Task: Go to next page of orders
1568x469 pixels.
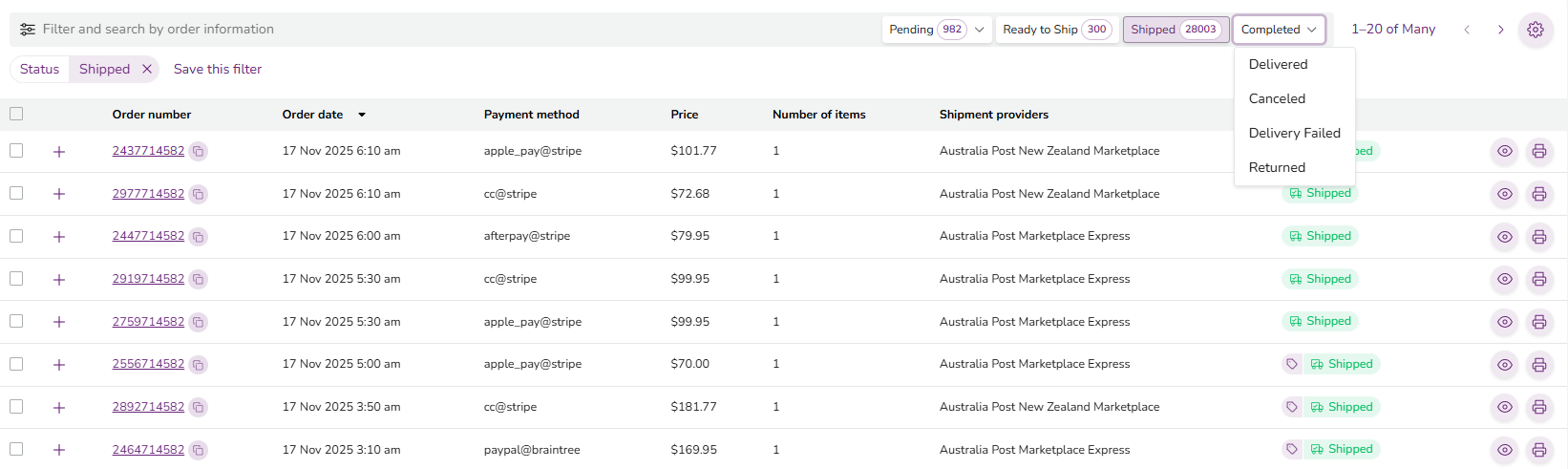Action: click(x=1500, y=30)
